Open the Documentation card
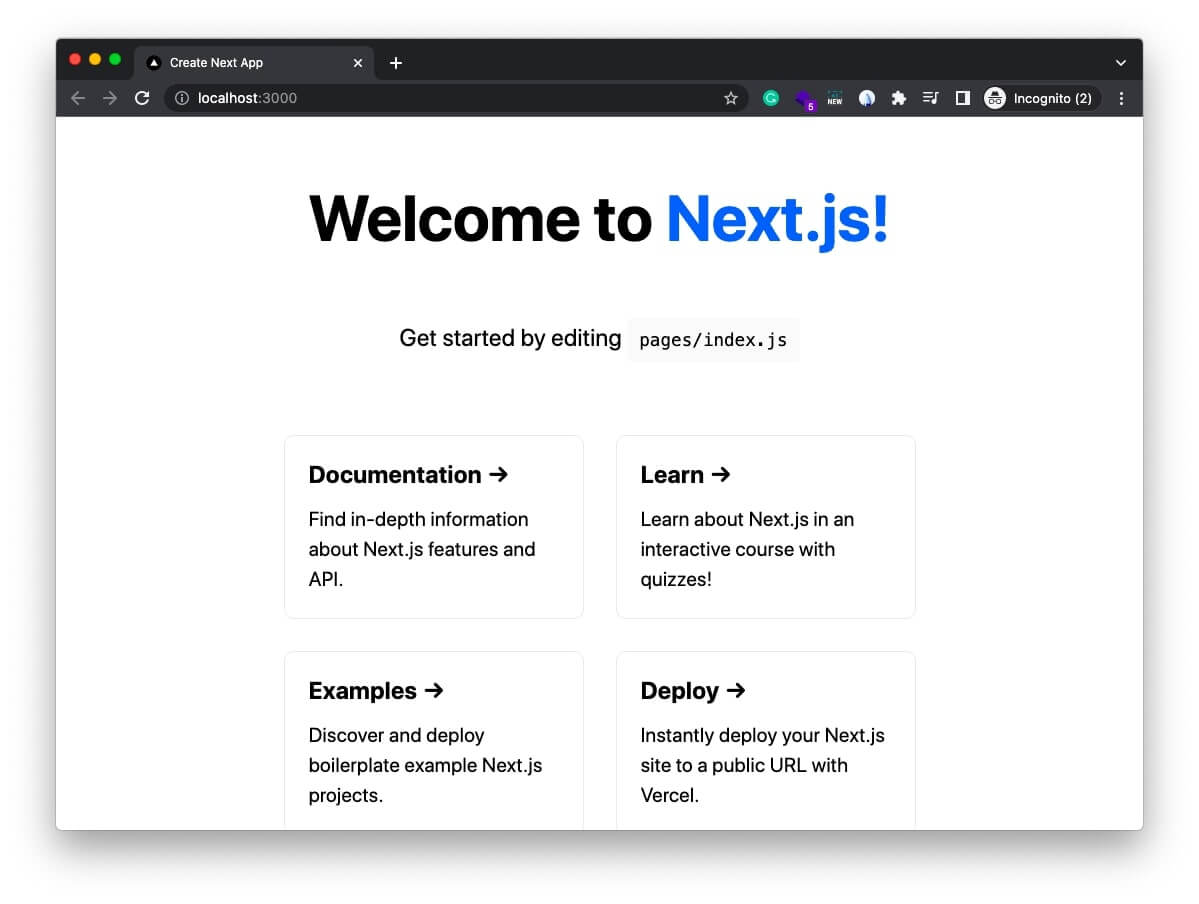Screen dimensions: 1199x904 coord(434,527)
